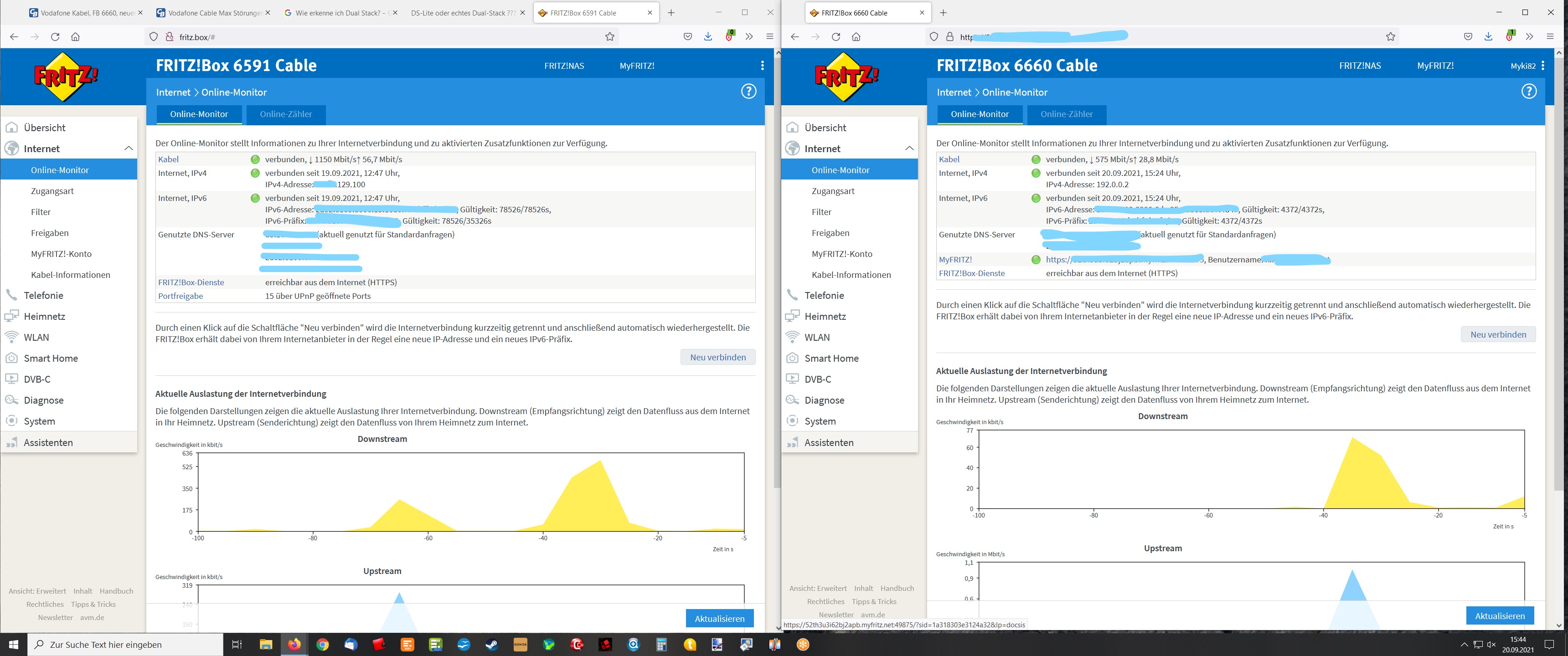The height and width of the screenshot is (656, 1568).
Task: Click home icon in right browser toolbar
Action: click(856, 36)
